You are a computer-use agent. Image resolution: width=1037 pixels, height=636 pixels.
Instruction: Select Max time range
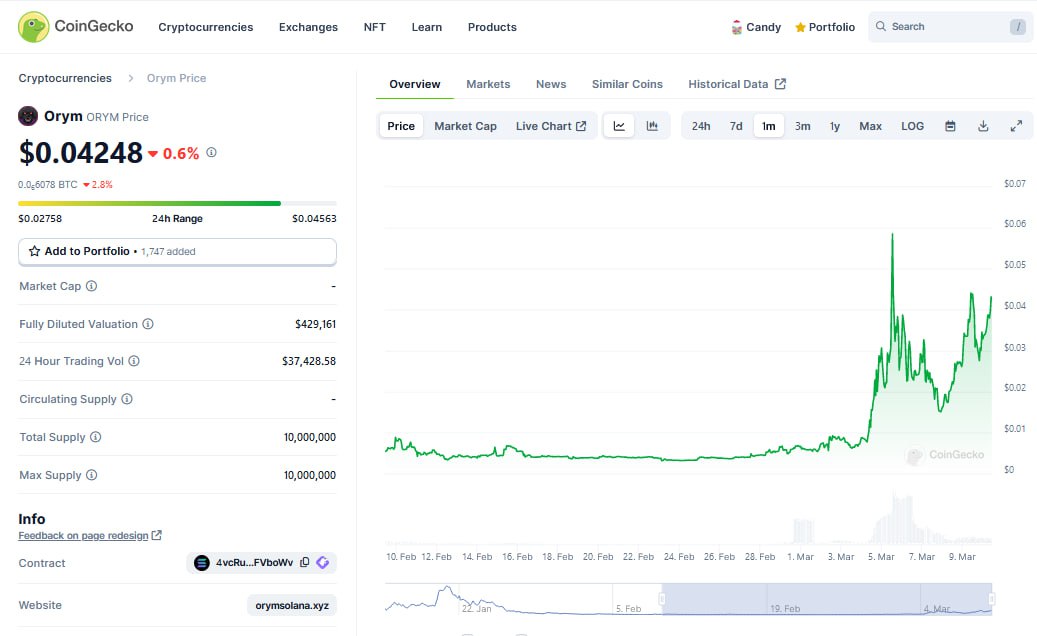(x=870, y=126)
